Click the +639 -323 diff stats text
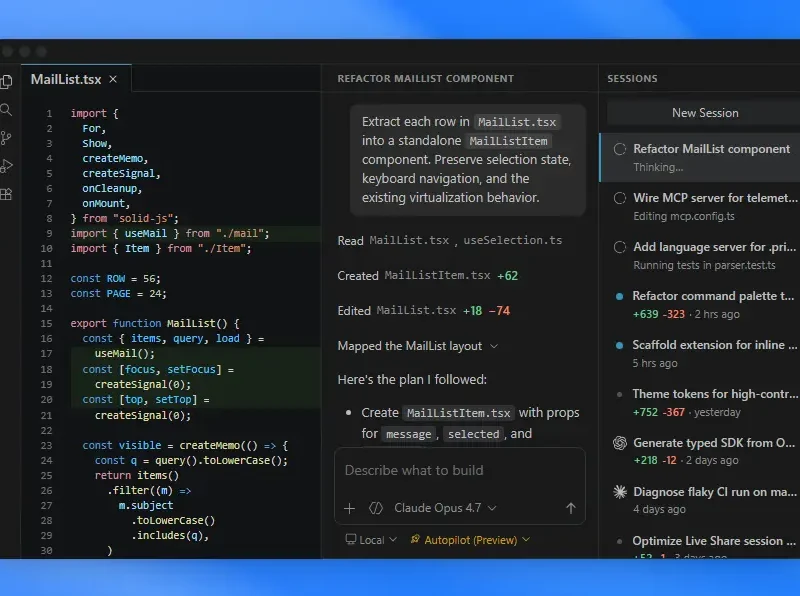800x596 pixels. point(658,314)
